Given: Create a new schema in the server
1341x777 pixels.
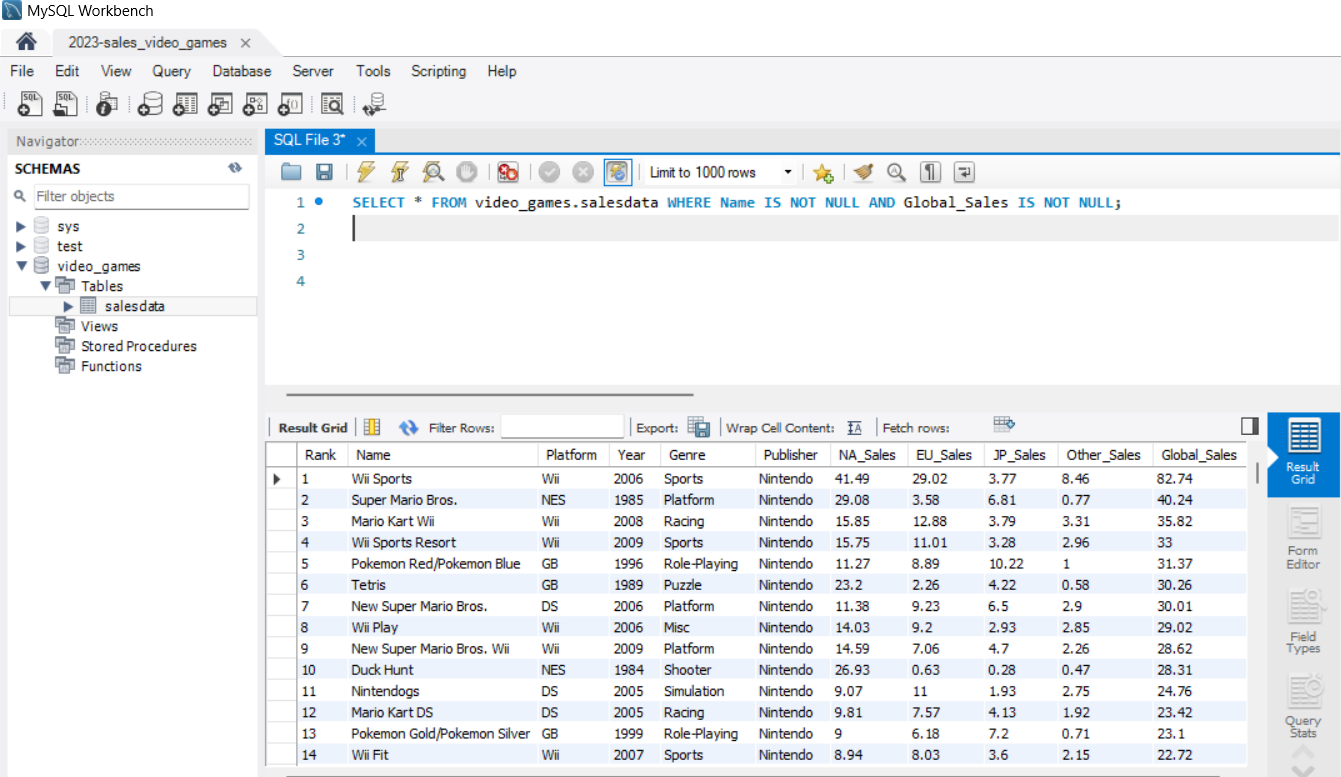Looking at the screenshot, I should tap(150, 103).
